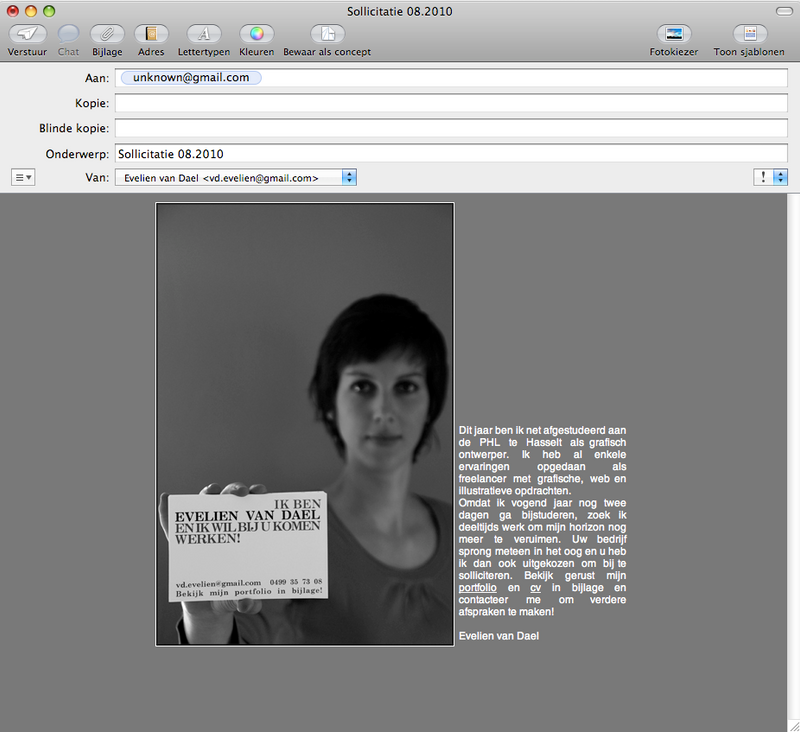Open the Kleuren color wheel

tap(257, 34)
